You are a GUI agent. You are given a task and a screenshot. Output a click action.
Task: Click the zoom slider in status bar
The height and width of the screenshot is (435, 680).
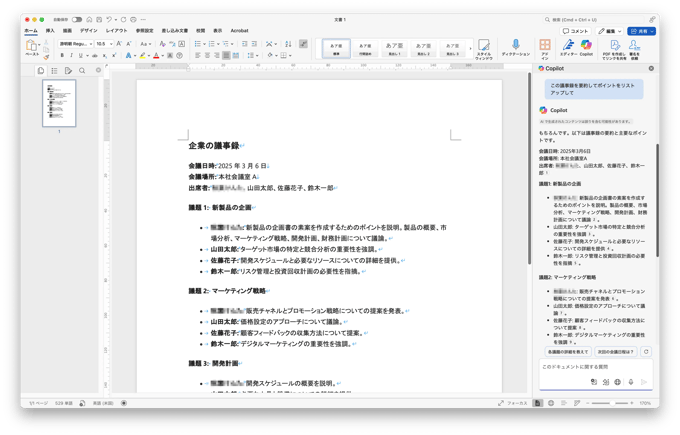(610, 403)
